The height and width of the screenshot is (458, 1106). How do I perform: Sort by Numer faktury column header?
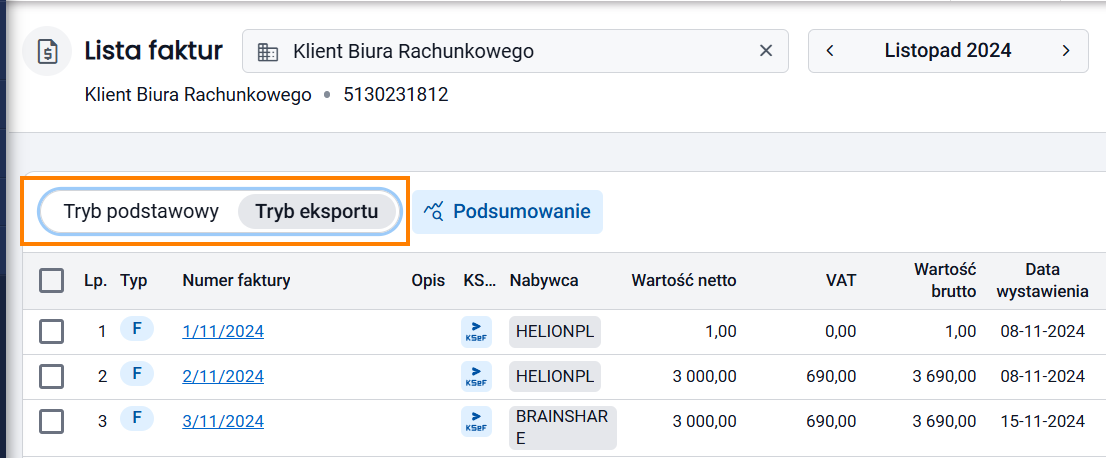(x=236, y=281)
